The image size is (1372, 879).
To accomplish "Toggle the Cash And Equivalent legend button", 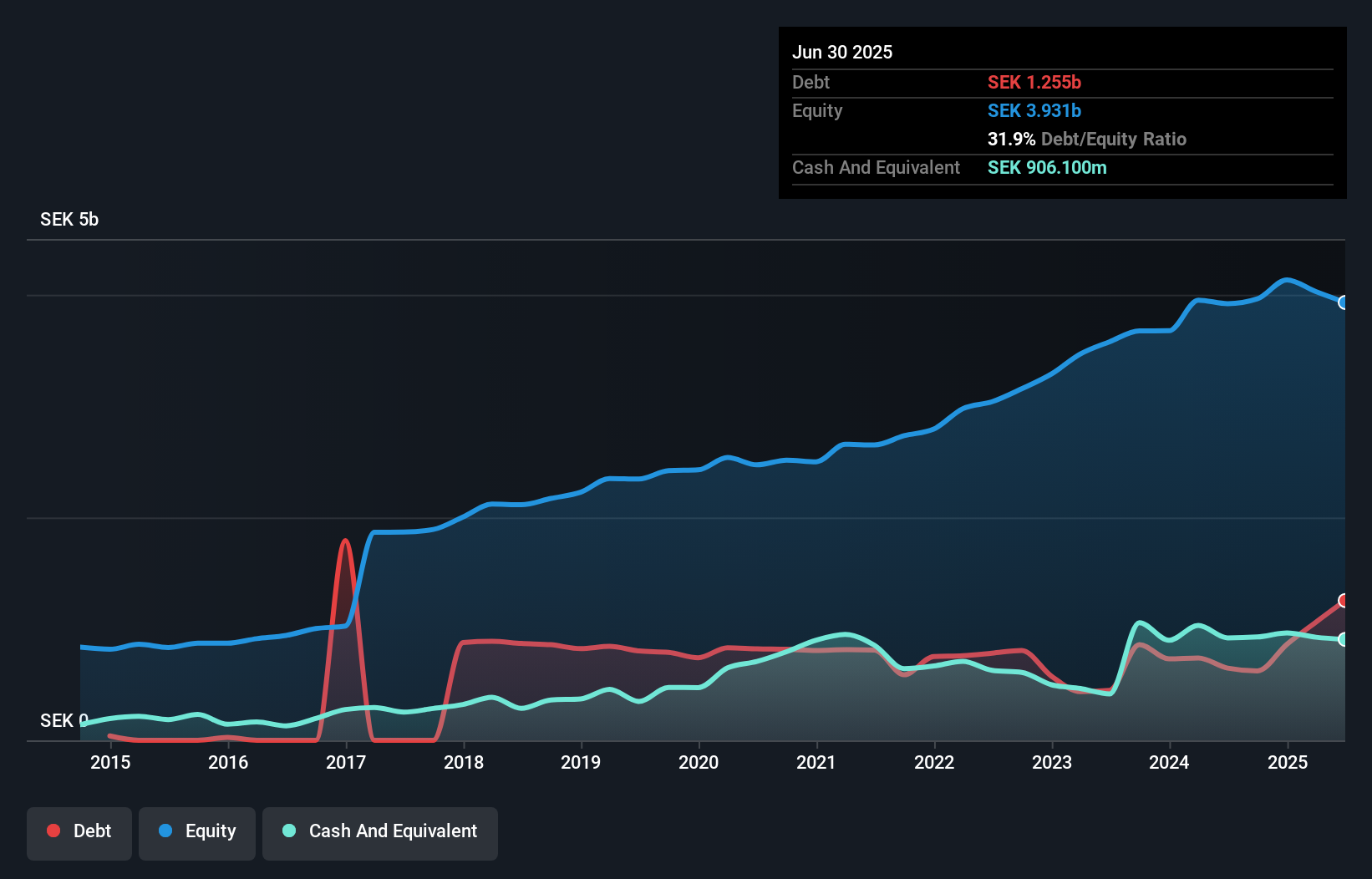I will pyautogui.click(x=380, y=833).
